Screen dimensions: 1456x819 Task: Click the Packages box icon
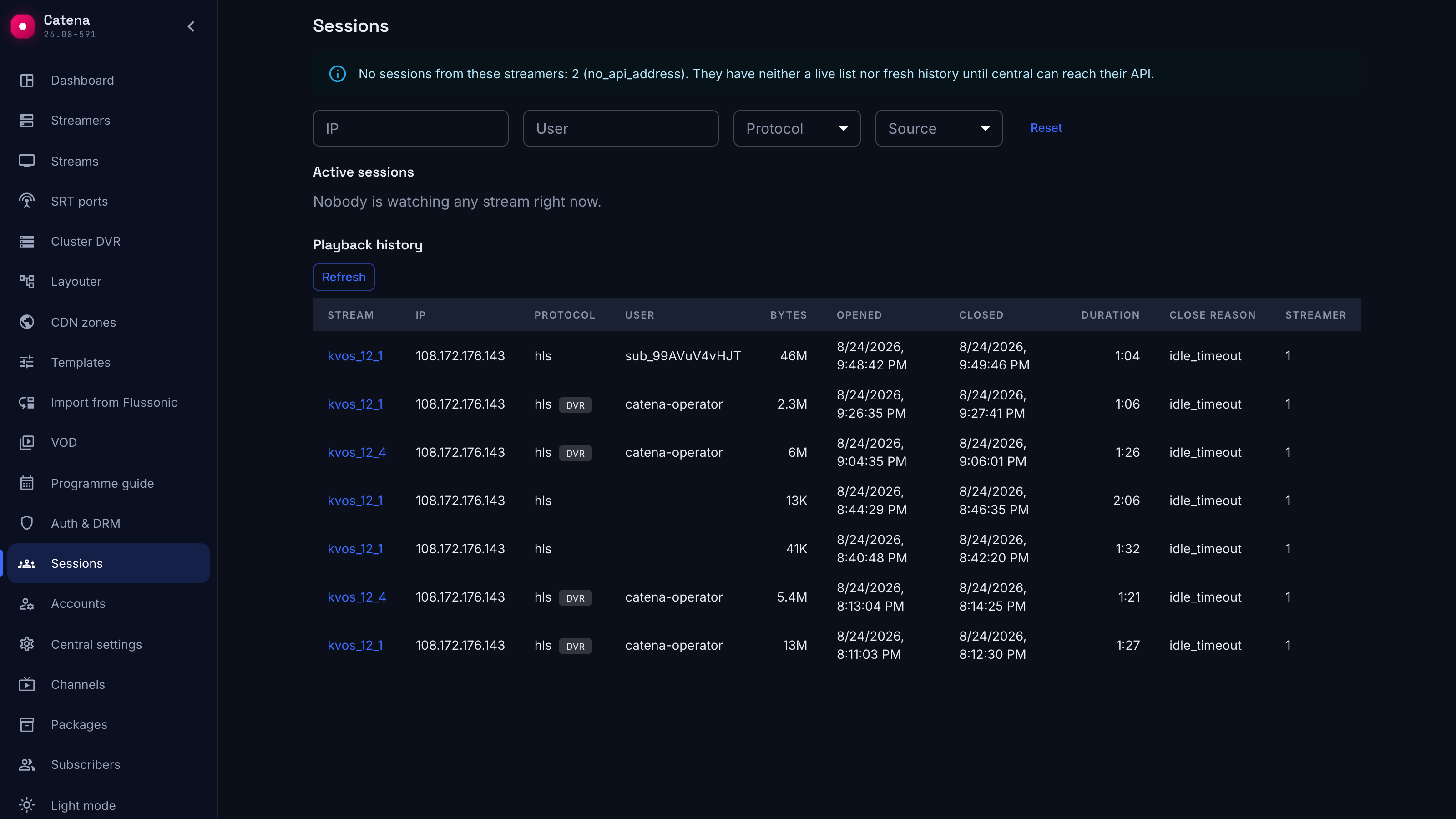pyautogui.click(x=26, y=725)
